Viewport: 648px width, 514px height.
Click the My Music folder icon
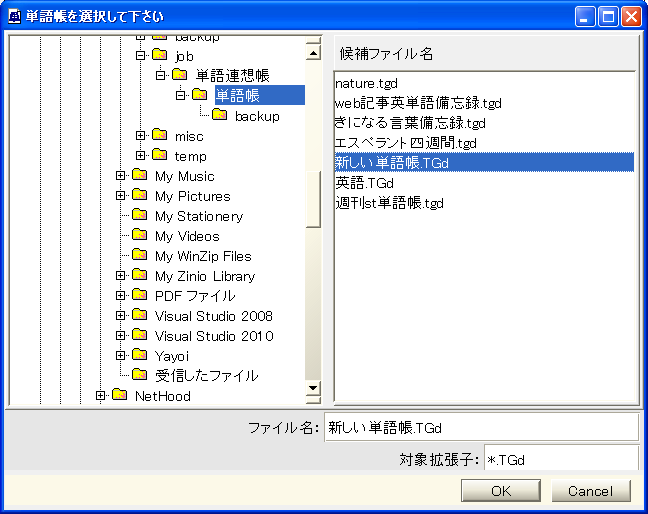140,174
